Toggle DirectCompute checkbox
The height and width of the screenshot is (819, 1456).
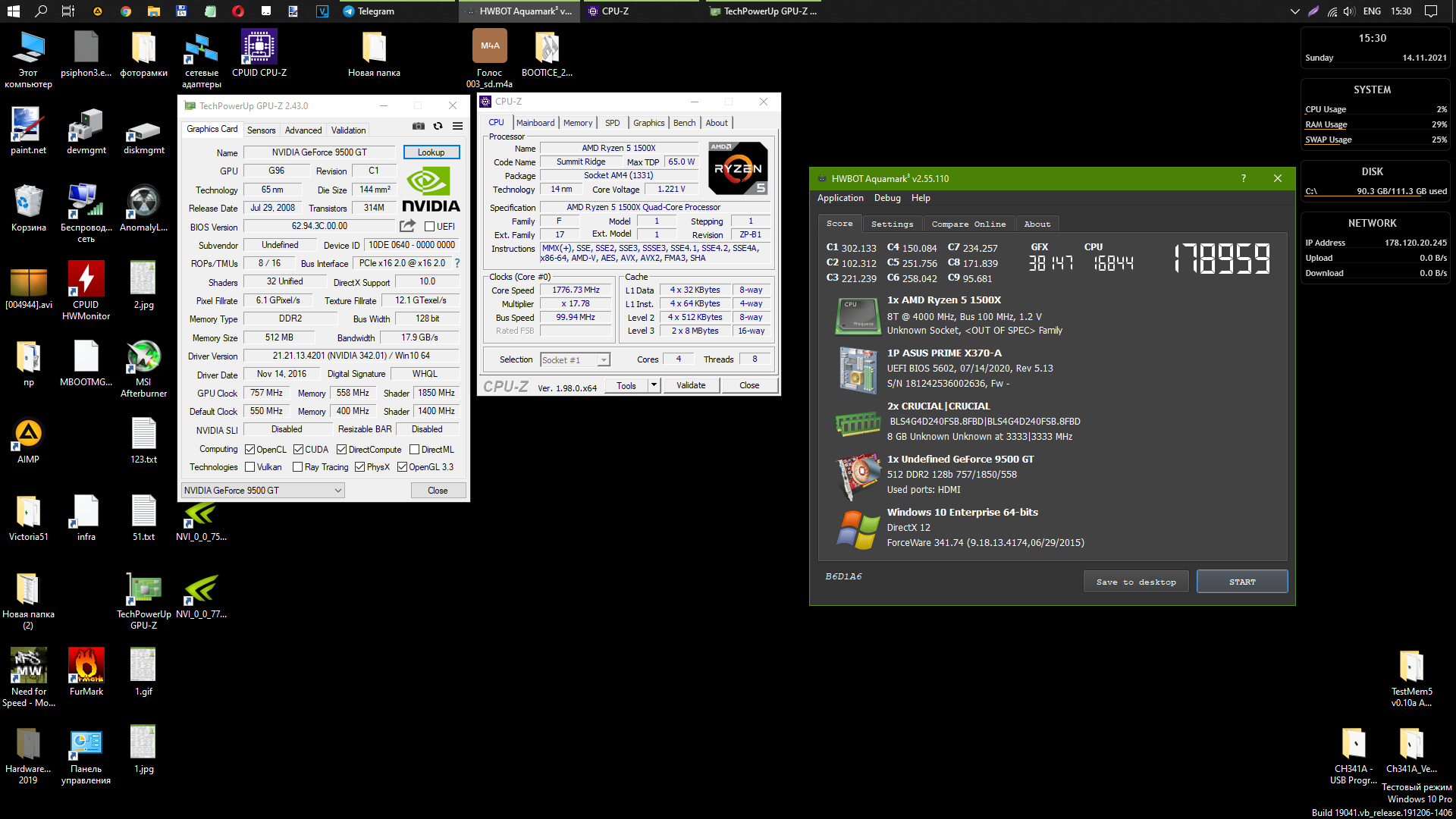coord(341,449)
